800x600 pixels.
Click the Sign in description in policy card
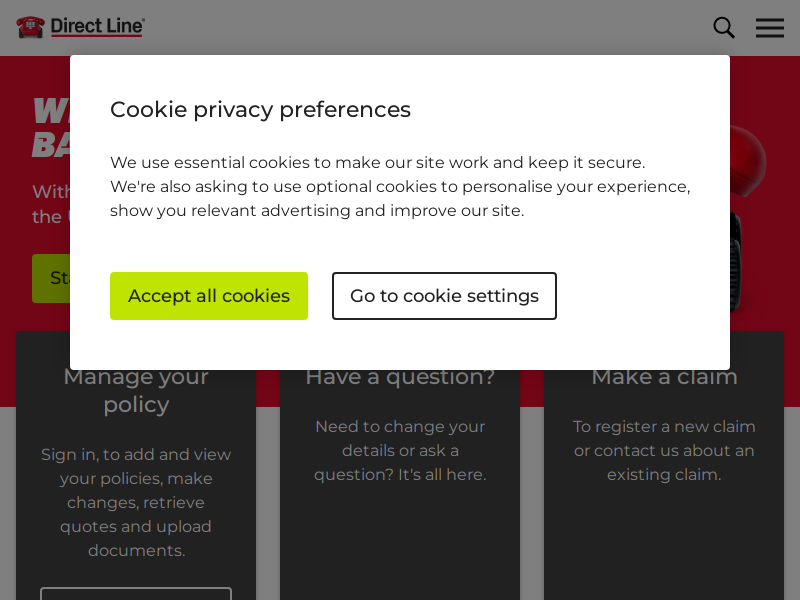(x=136, y=503)
